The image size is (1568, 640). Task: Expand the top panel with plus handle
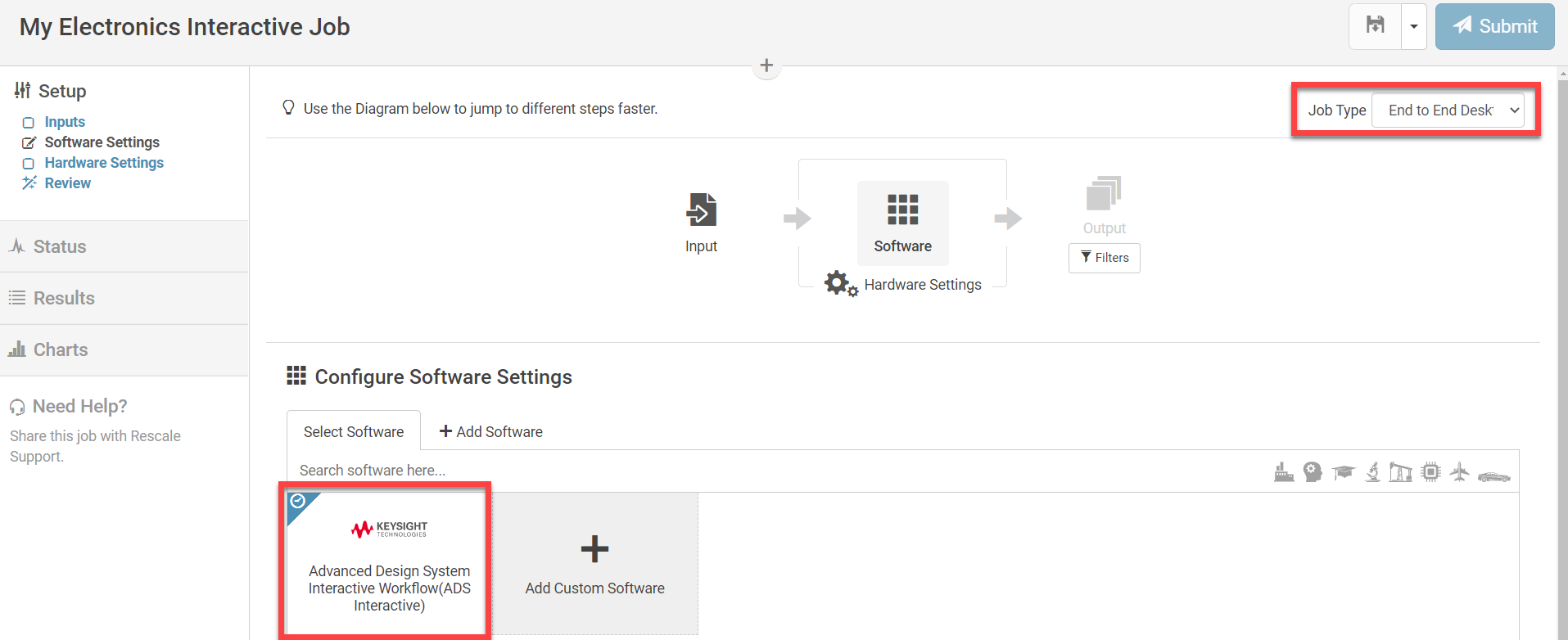(766, 65)
